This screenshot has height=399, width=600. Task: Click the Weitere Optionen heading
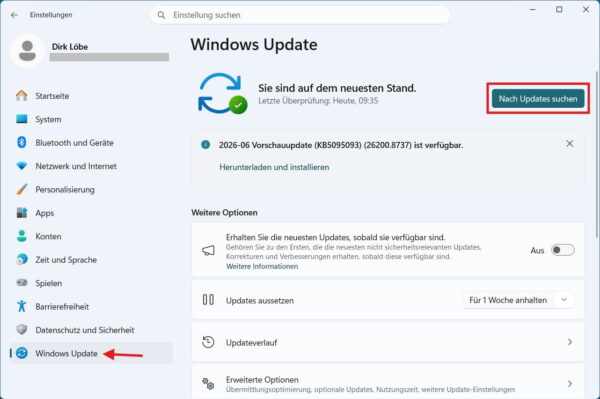[224, 213]
